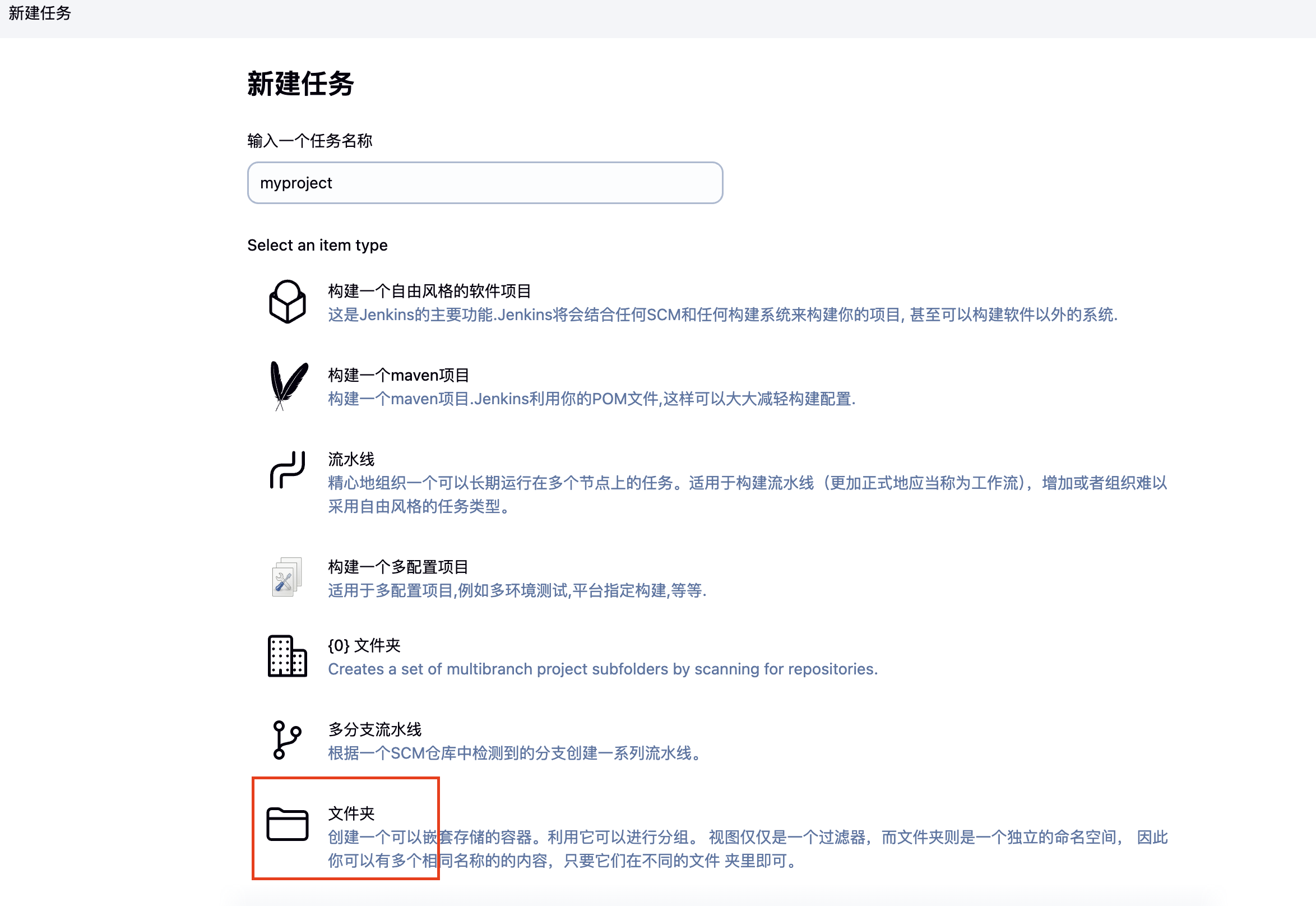Click the 新建任务 breadcrumb at top
The image size is (1316, 906).
click(40, 13)
